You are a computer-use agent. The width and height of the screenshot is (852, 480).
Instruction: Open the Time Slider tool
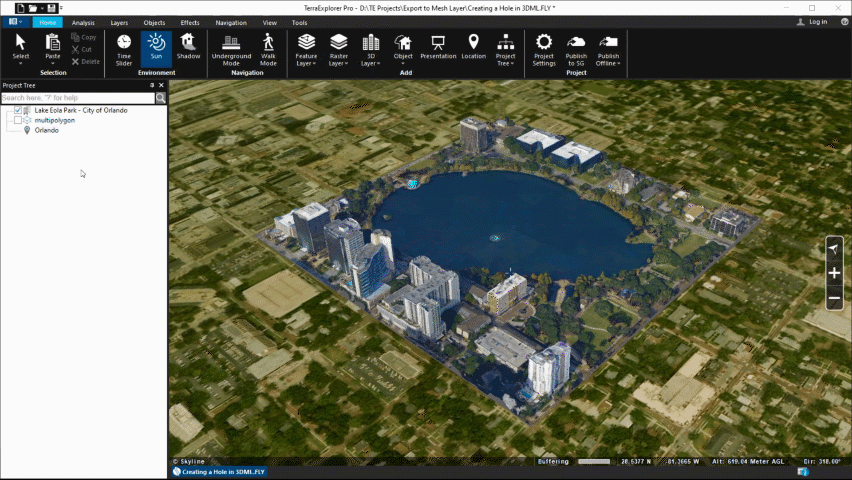pos(124,49)
